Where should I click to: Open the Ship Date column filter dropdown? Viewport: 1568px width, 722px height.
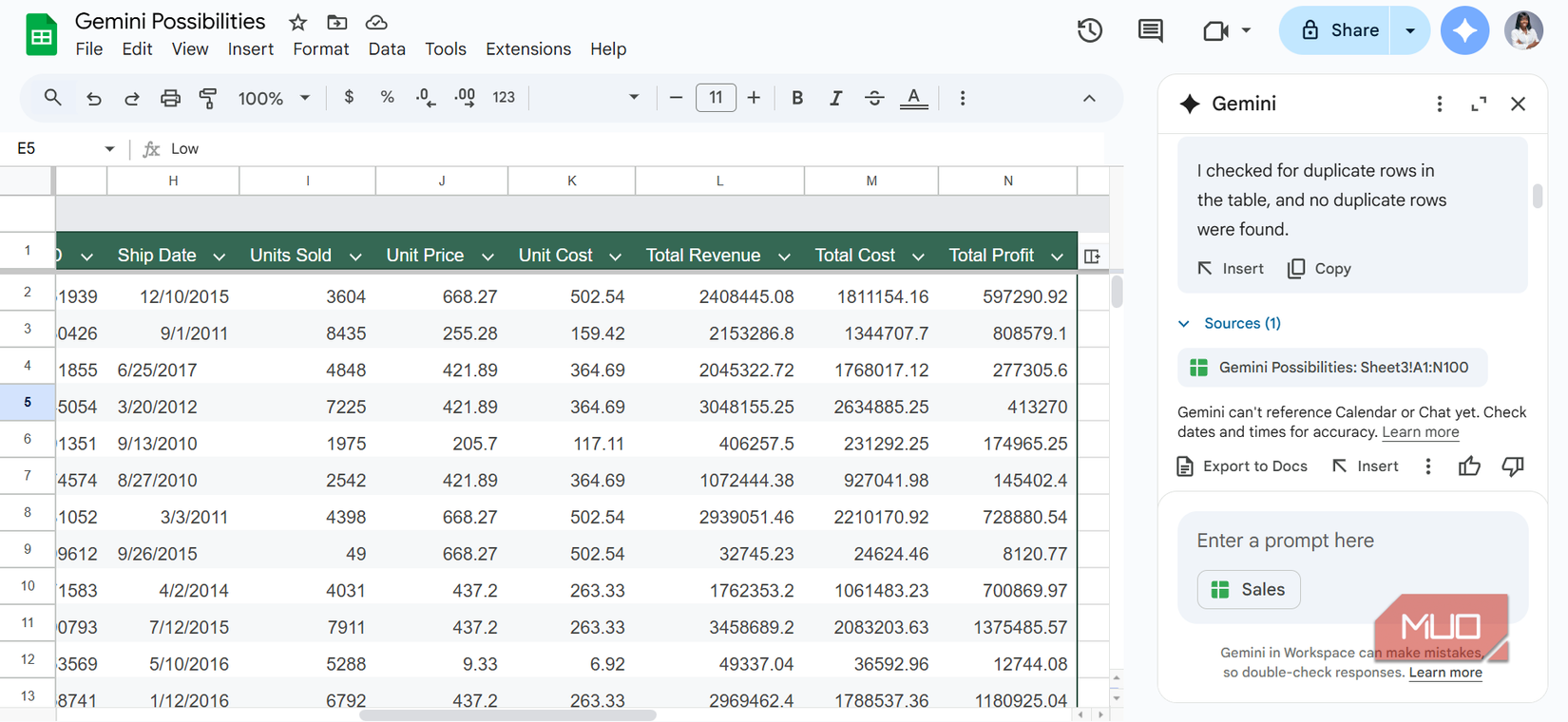pos(220,256)
